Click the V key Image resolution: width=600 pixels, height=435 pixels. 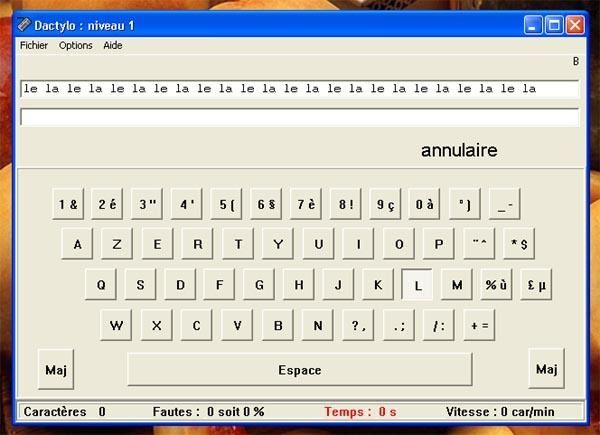[237, 325]
